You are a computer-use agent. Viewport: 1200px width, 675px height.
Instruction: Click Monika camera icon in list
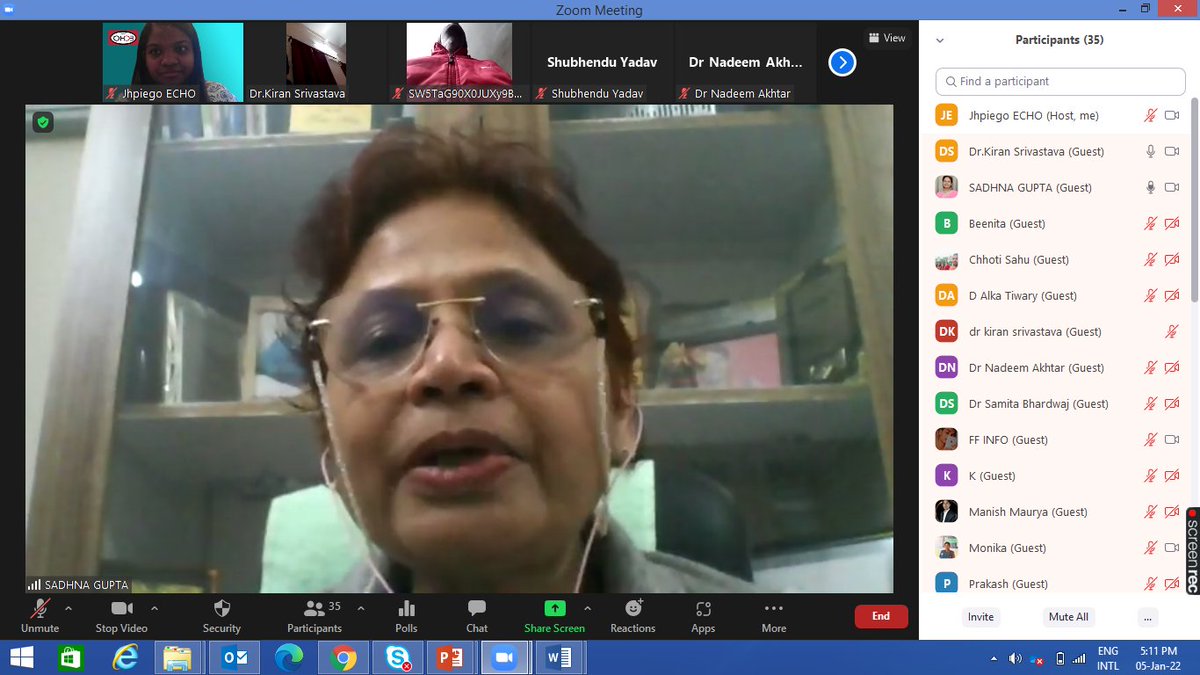click(x=1173, y=548)
